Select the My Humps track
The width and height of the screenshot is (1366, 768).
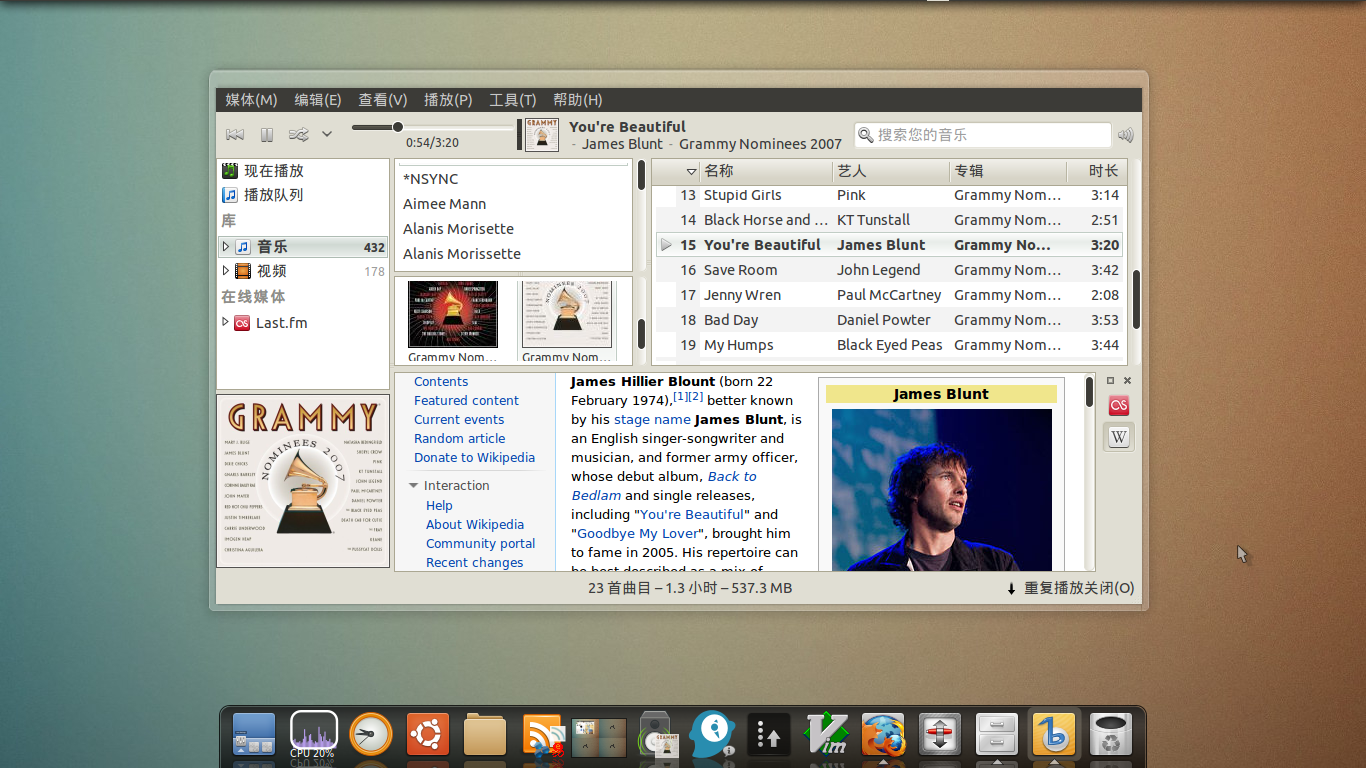890,345
